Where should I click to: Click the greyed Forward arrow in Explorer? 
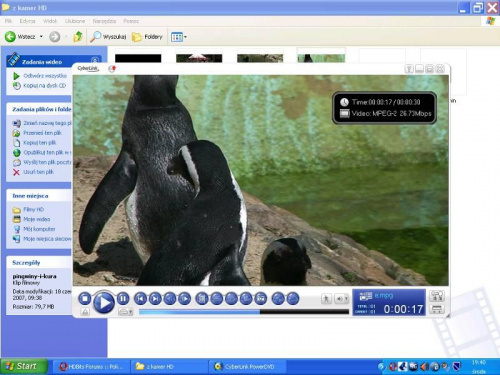(55, 37)
